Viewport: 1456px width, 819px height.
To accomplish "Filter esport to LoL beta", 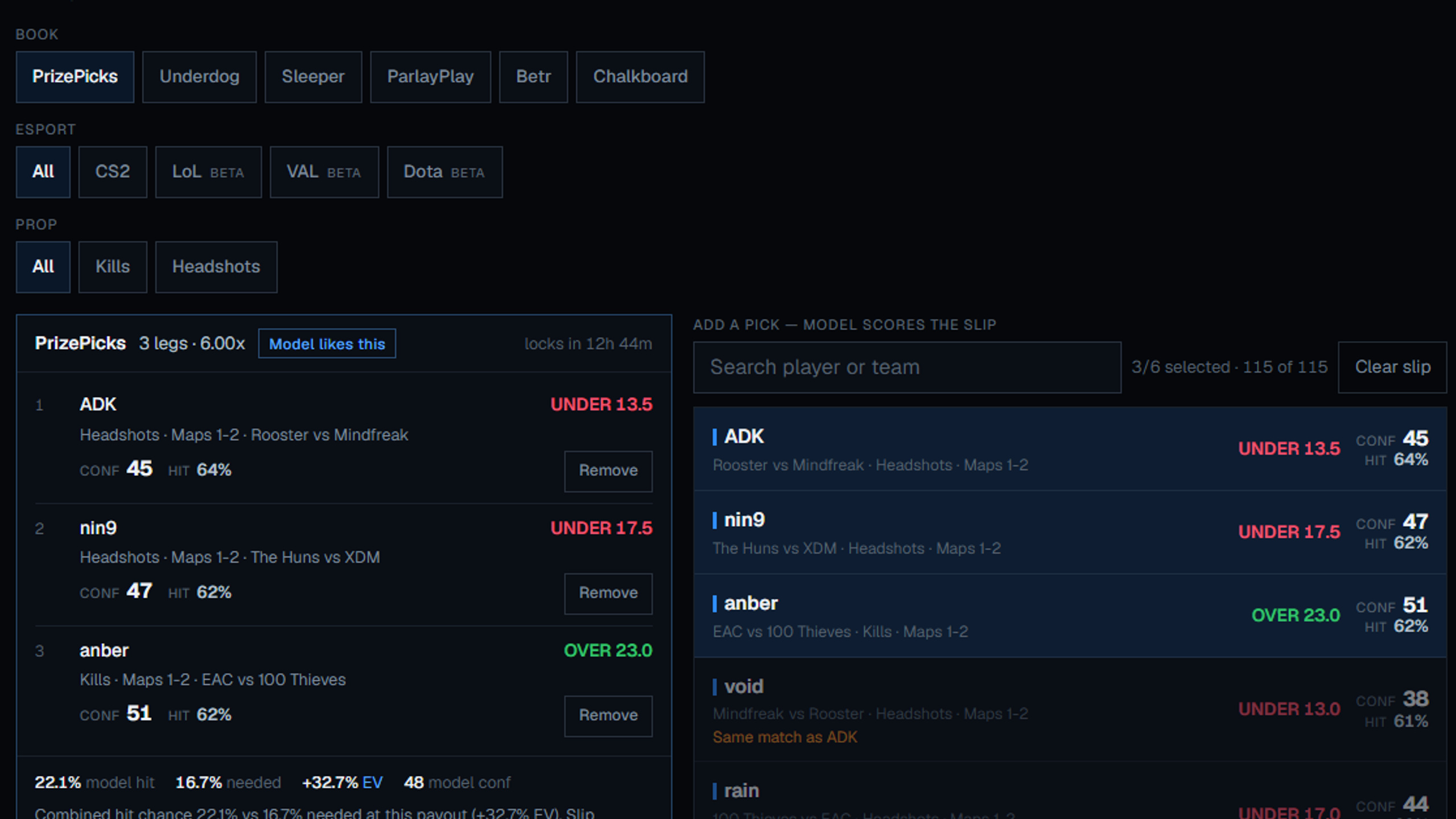I will point(208,172).
